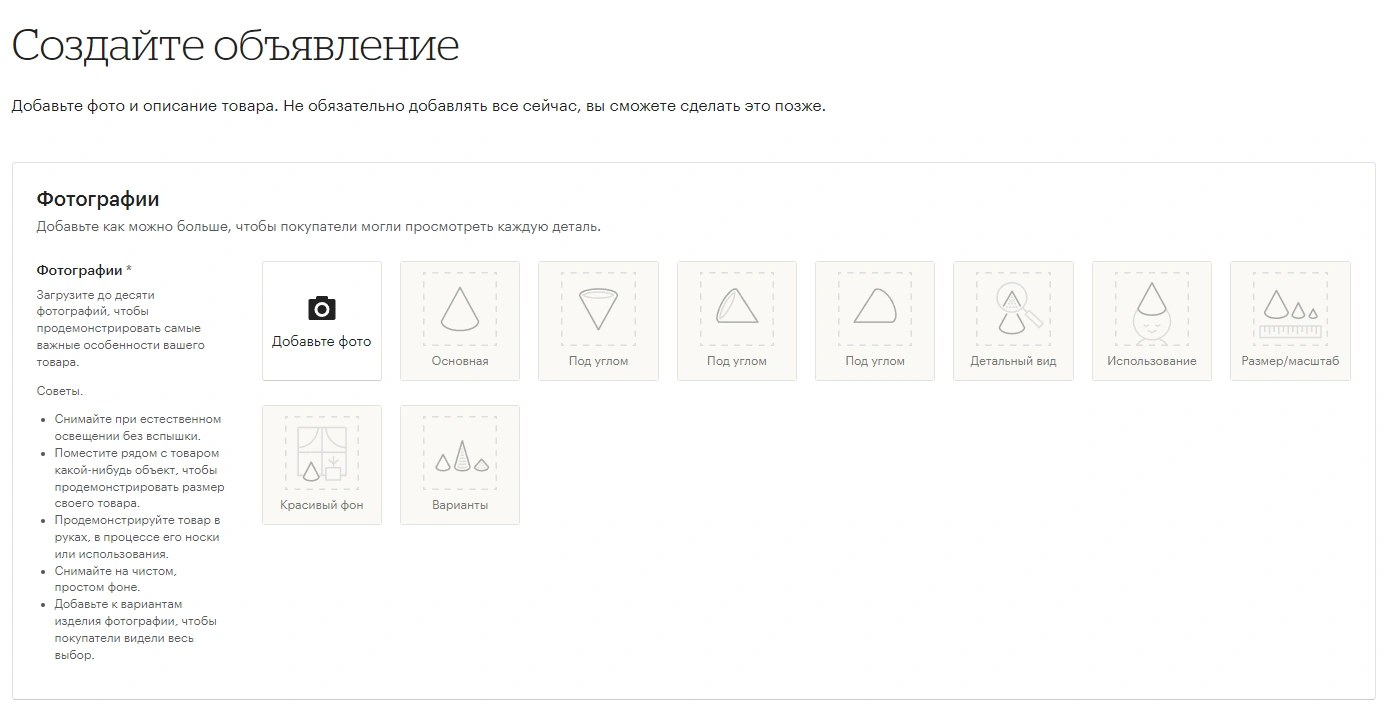Click the bold Фотографии section title

tap(98, 200)
